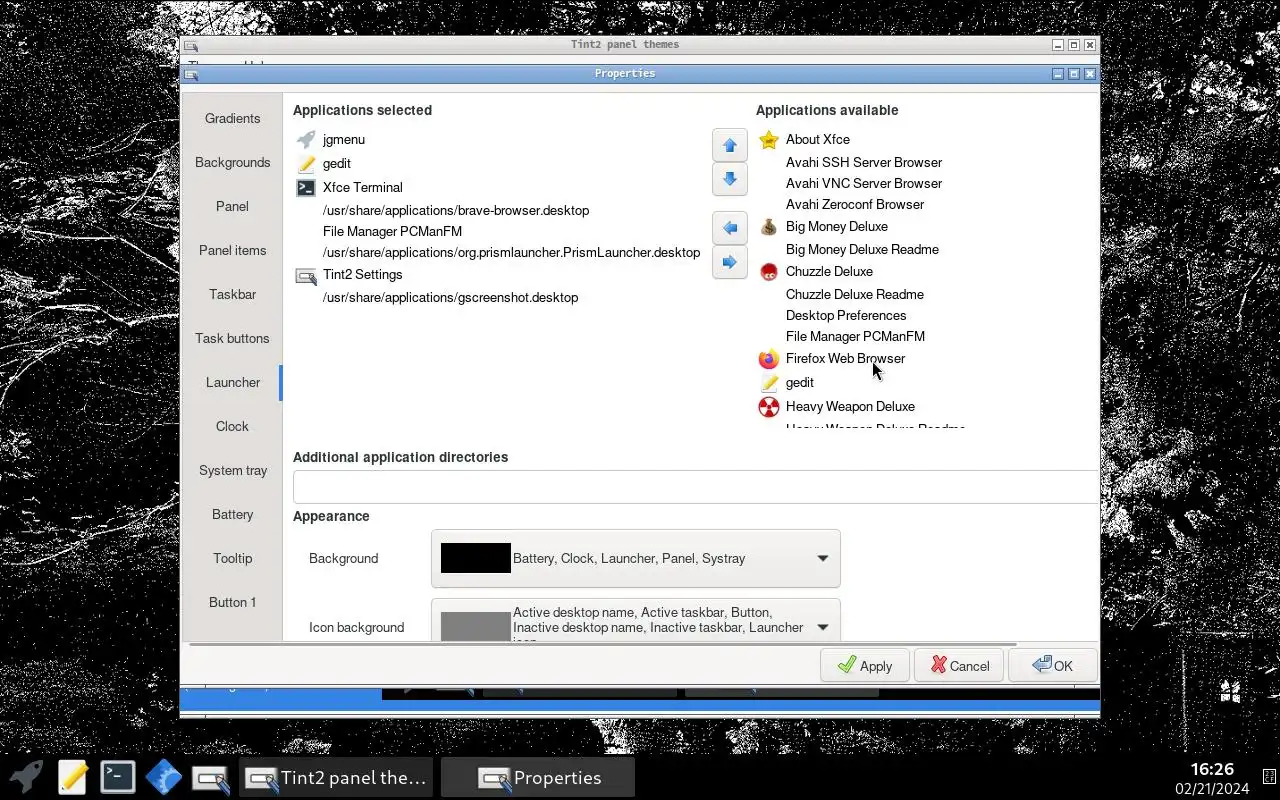Click the About Xfce star icon
The height and width of the screenshot is (800, 1280).
pos(768,140)
